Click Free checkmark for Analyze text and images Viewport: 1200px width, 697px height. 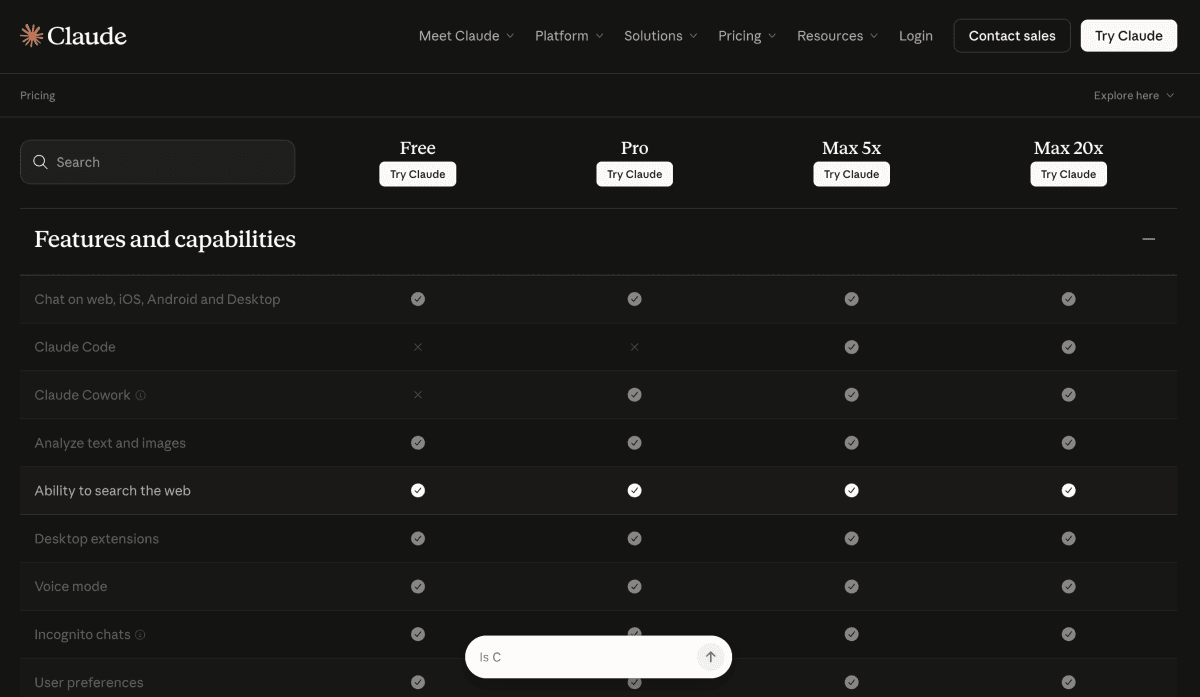point(418,443)
